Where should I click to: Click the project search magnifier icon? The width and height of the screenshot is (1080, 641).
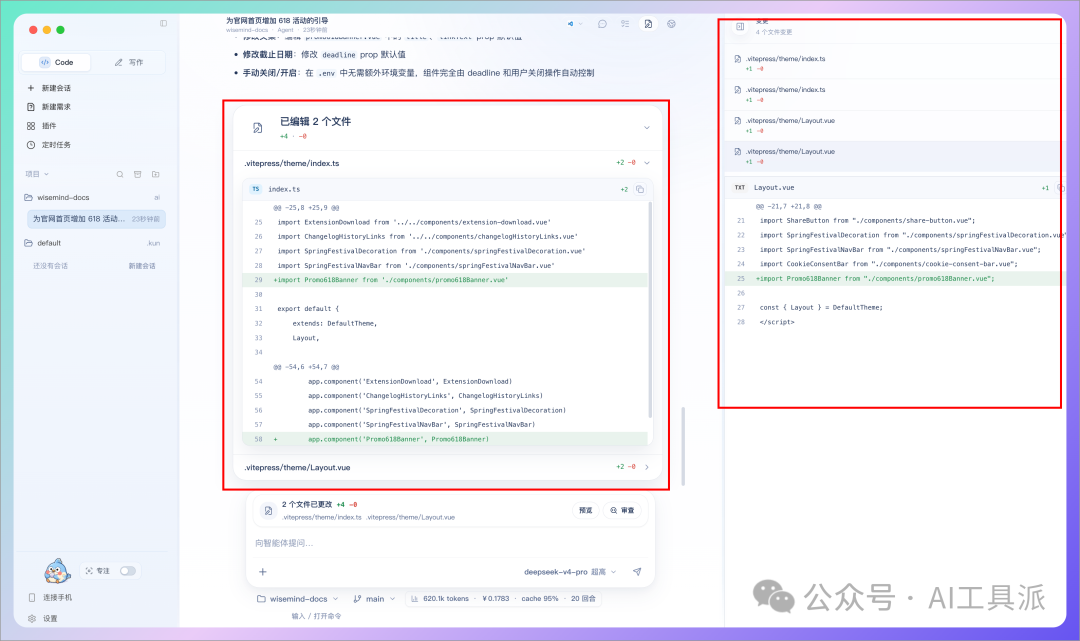[x=120, y=174]
